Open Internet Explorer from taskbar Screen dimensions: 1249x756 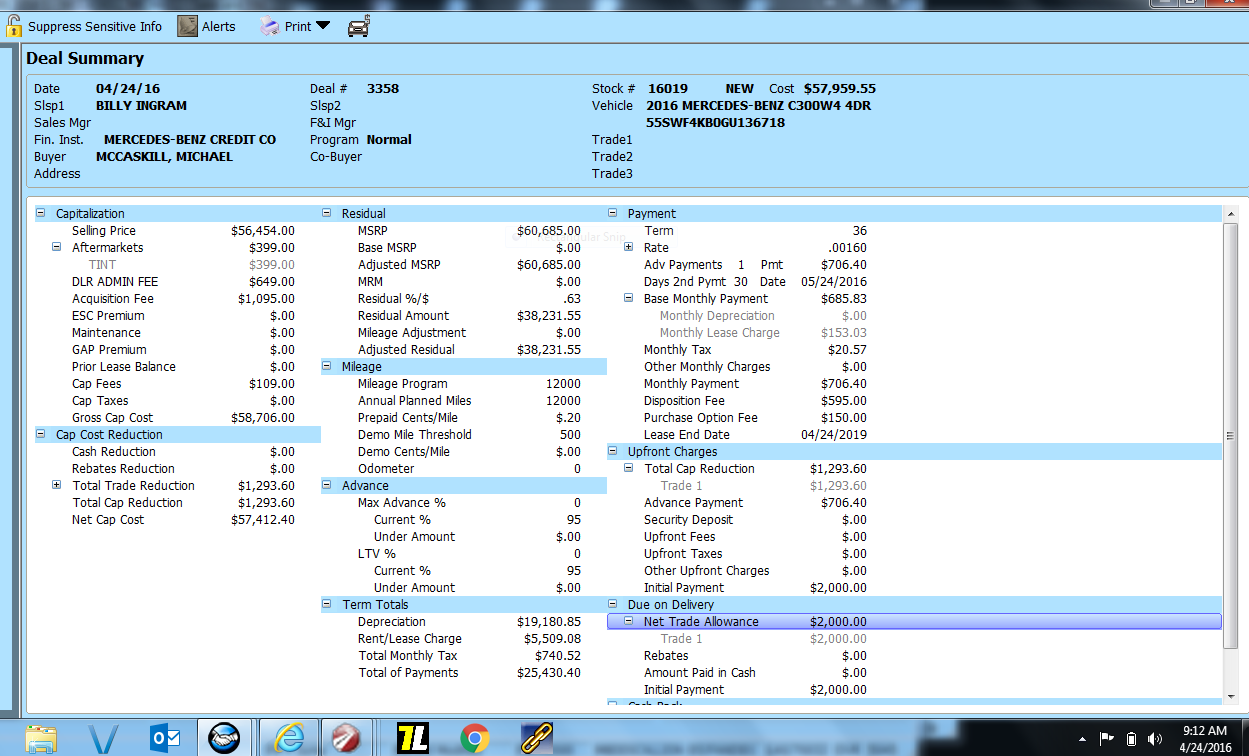tap(289, 738)
